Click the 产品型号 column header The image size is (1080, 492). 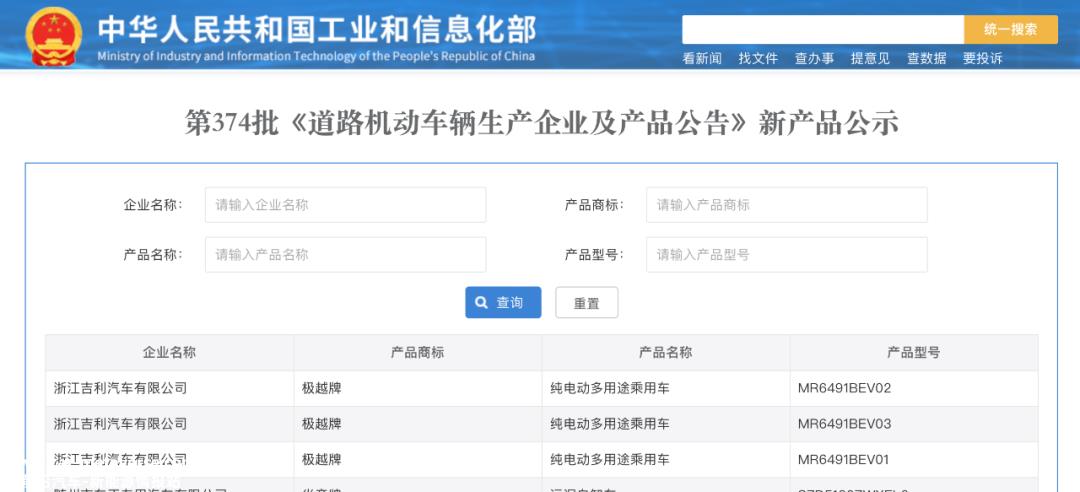(x=913, y=353)
